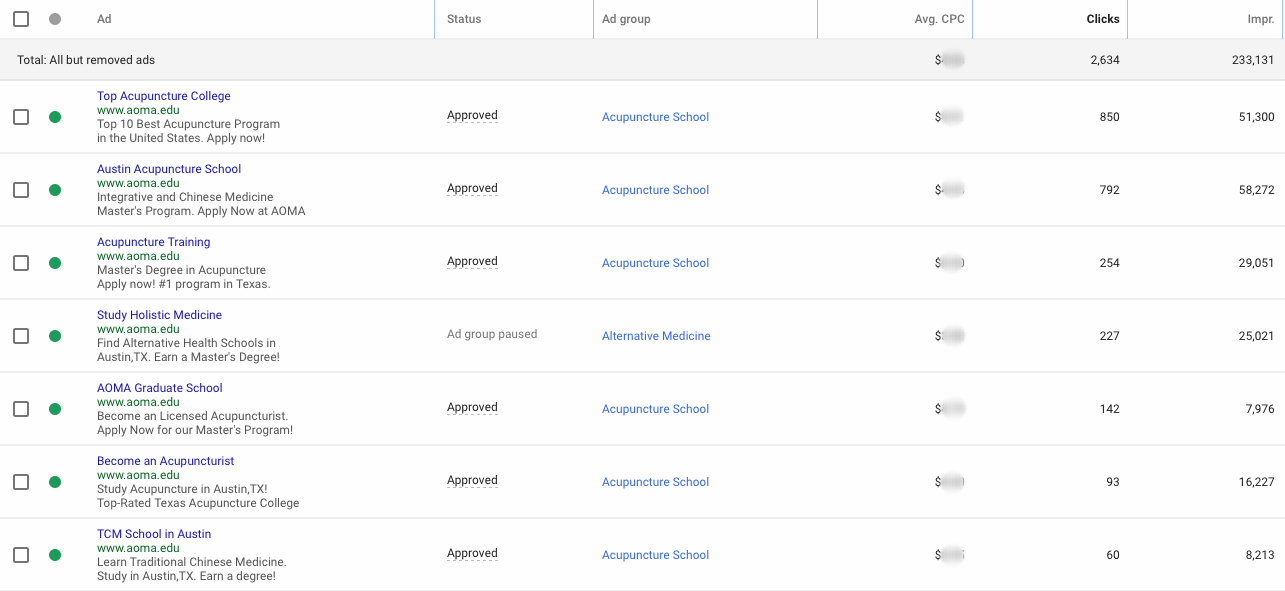Click 'Total: All but removed ads' label
This screenshot has width=1285, height=591.
(x=86, y=60)
